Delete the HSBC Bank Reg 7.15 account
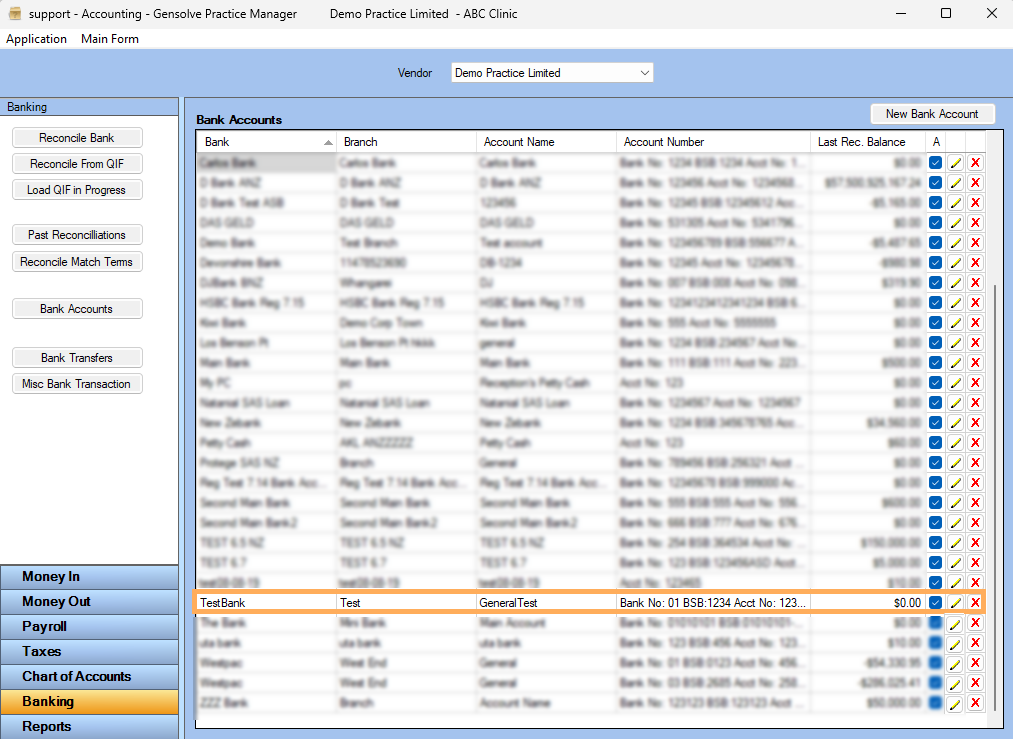The image size is (1013, 739). [976, 303]
